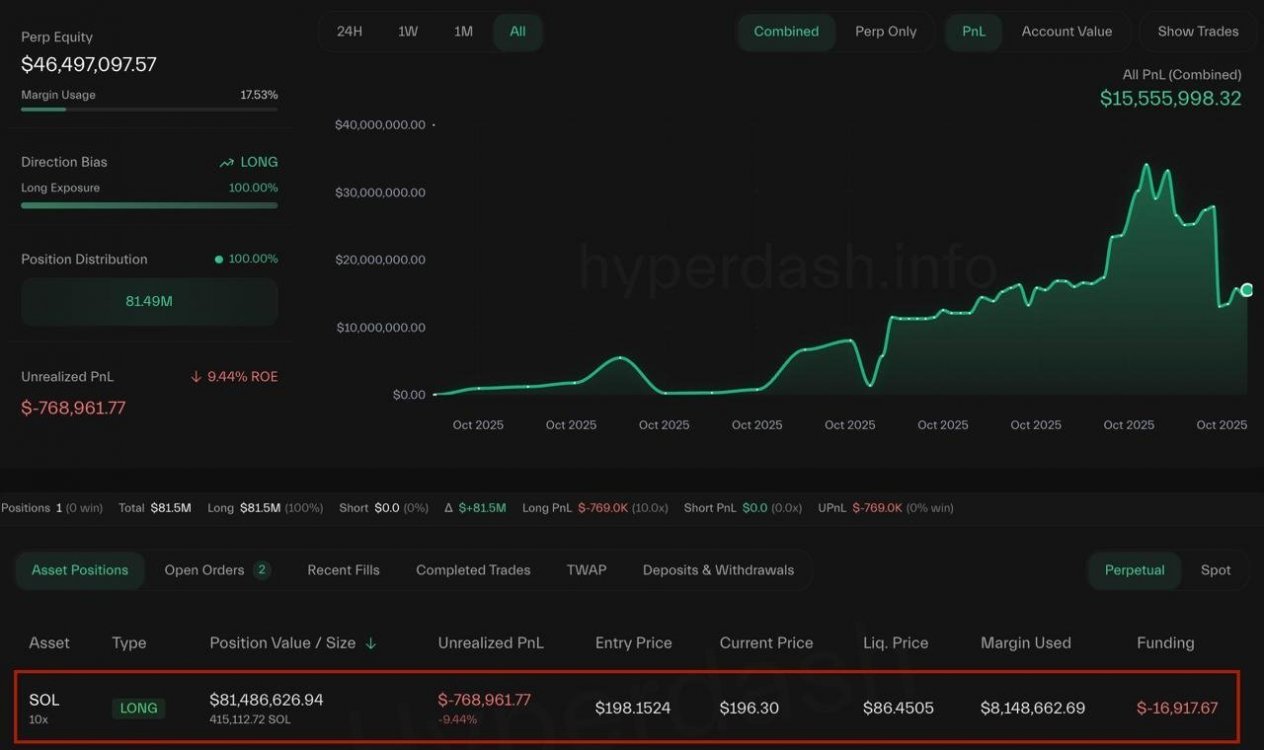Switch positions view to Spot
This screenshot has height=750, width=1264.
1215,570
